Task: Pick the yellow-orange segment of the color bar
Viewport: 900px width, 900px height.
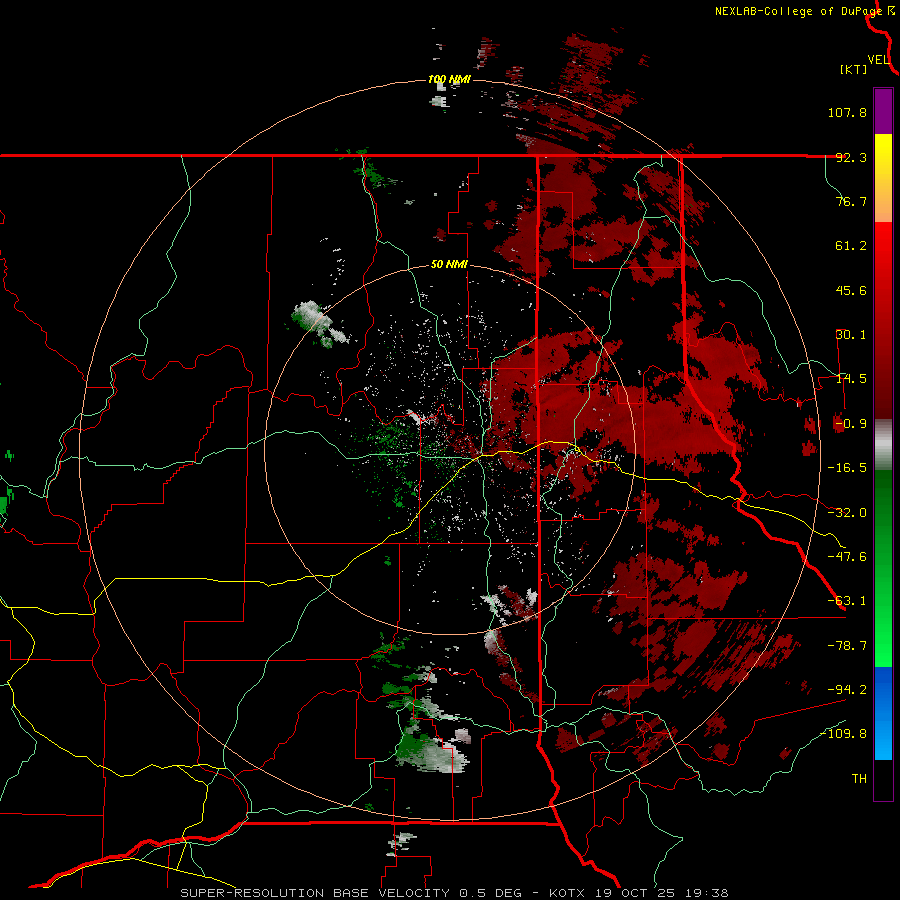Action: click(883, 178)
